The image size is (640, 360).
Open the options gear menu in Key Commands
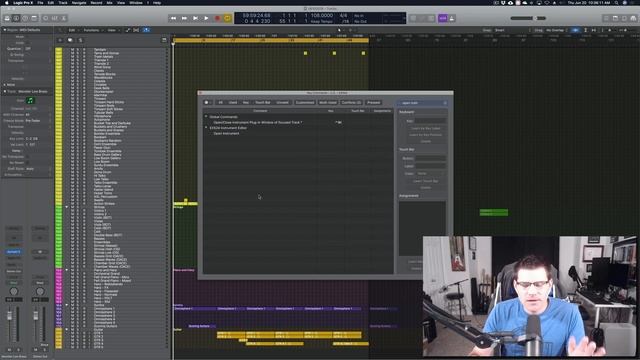point(207,102)
